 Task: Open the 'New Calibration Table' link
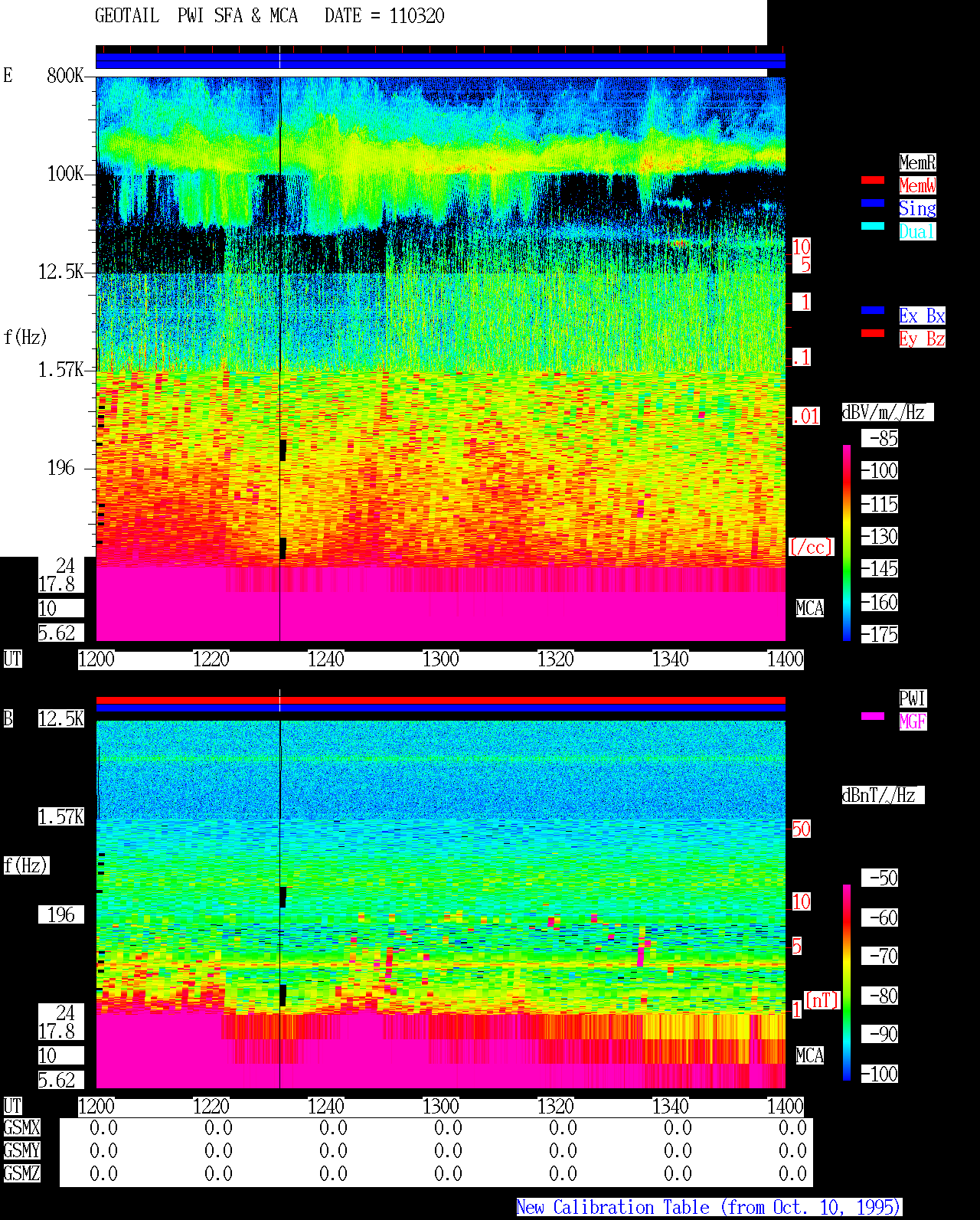(709, 1207)
